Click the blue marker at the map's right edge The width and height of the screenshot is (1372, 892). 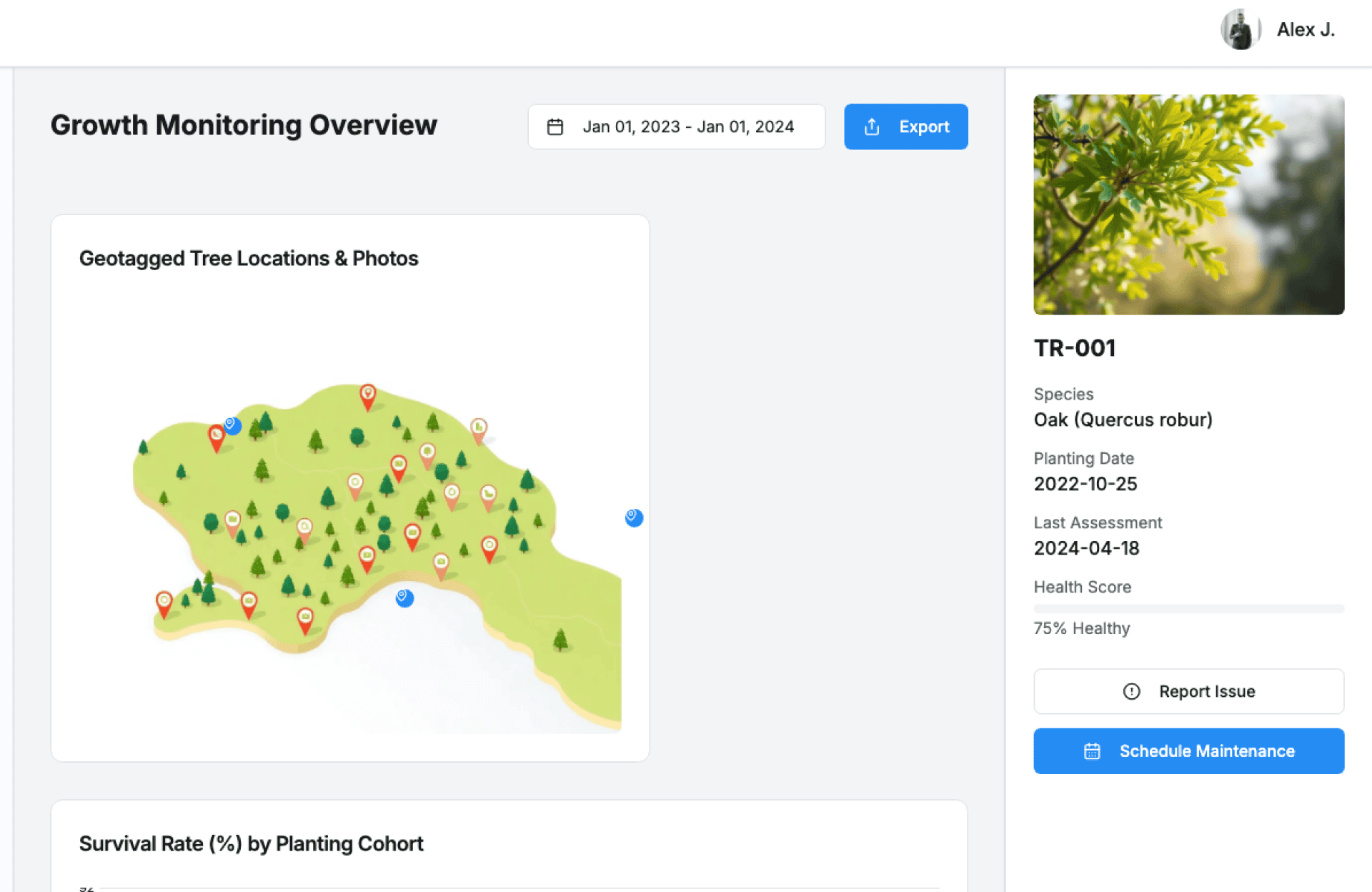(634, 517)
